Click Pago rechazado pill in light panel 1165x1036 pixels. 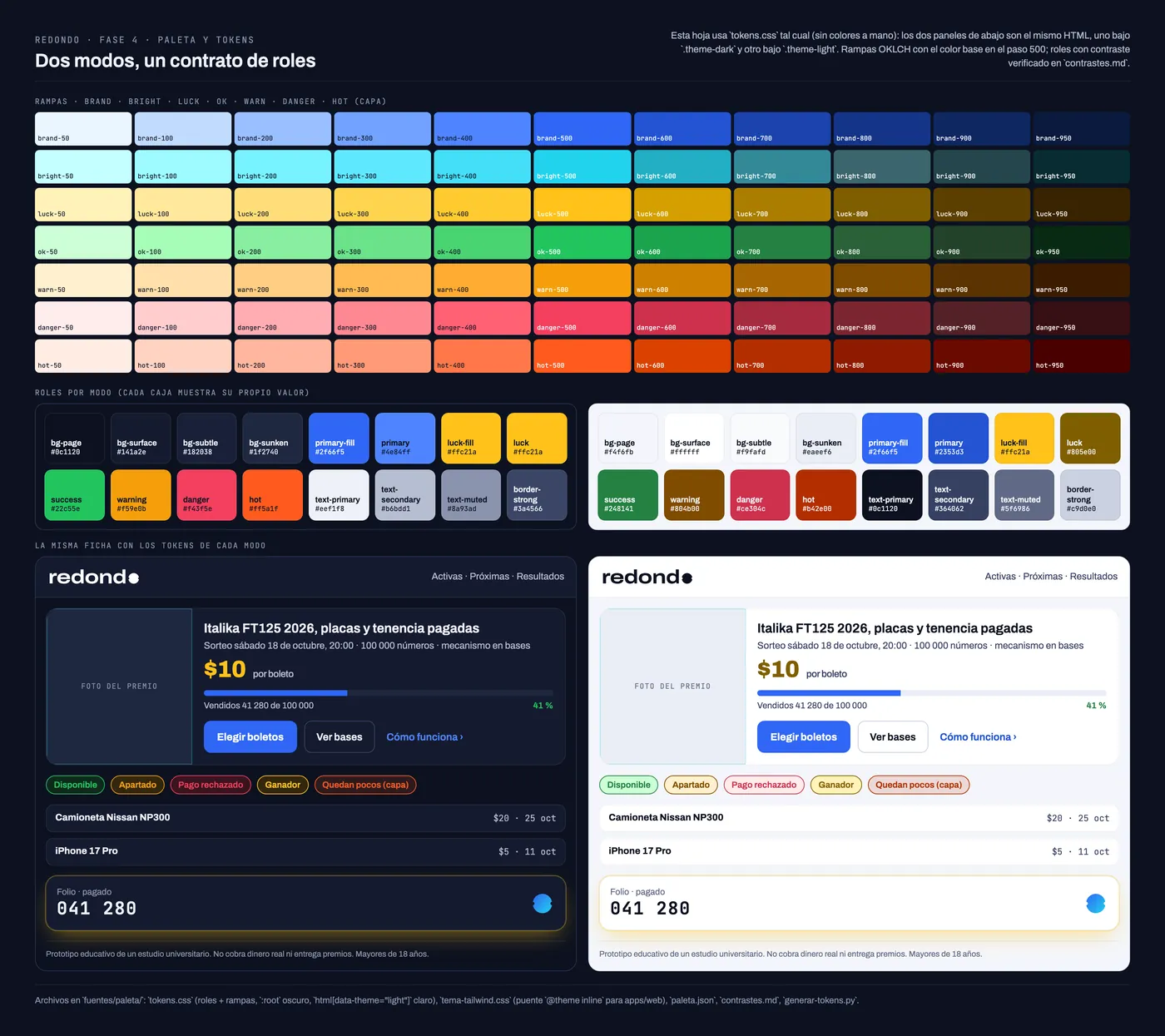764,785
